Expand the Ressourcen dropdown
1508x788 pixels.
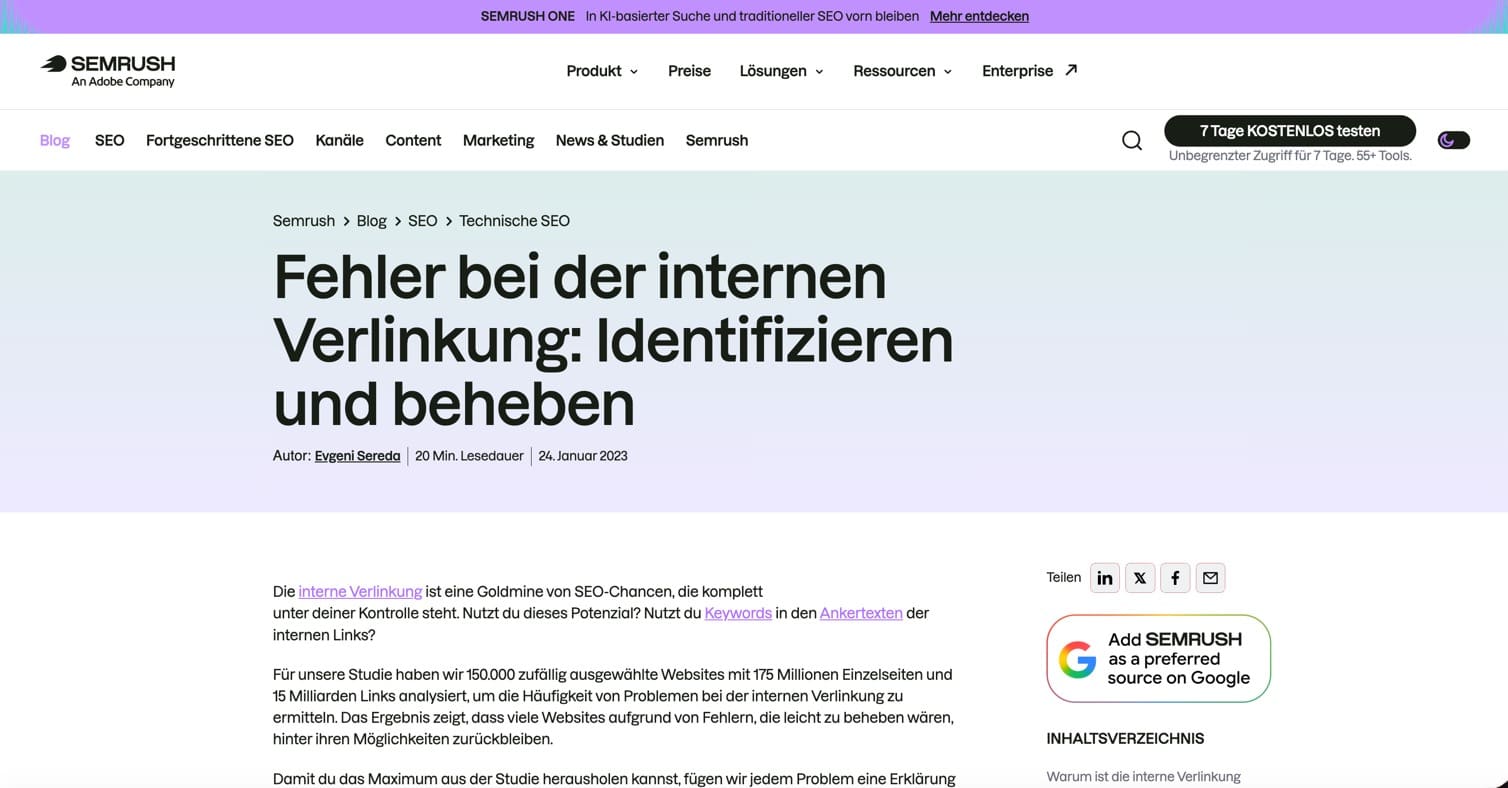[x=903, y=71]
